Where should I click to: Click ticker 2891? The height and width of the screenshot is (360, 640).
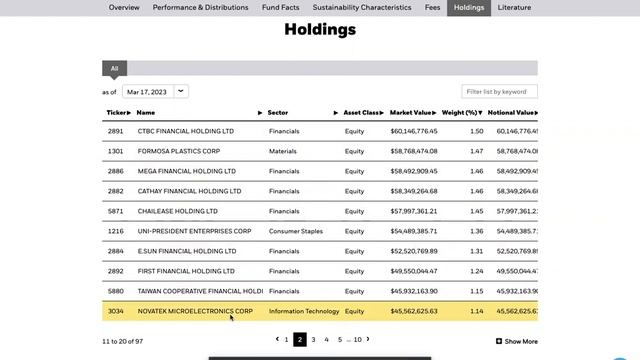click(x=115, y=131)
